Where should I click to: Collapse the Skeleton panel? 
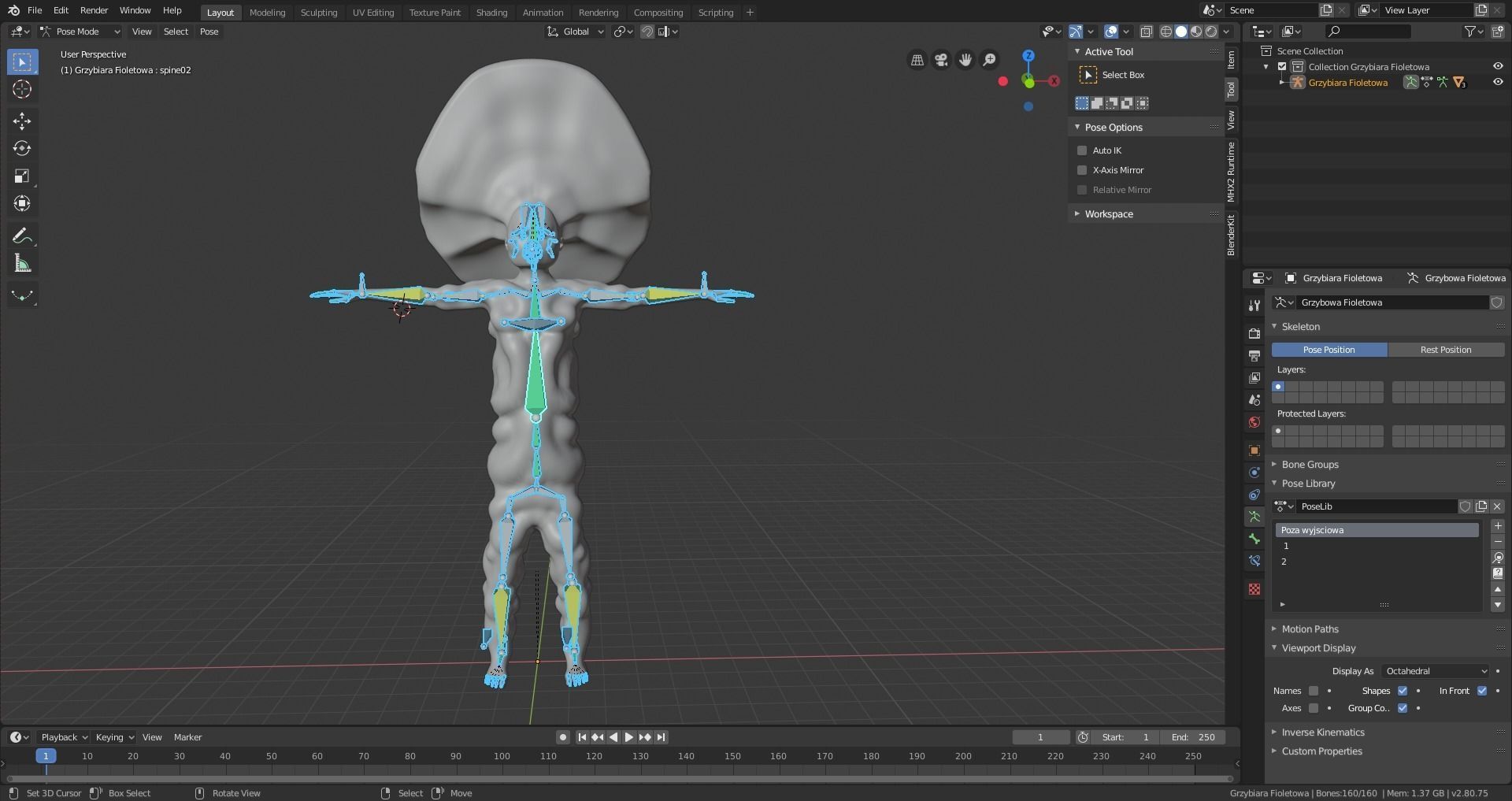point(1300,327)
